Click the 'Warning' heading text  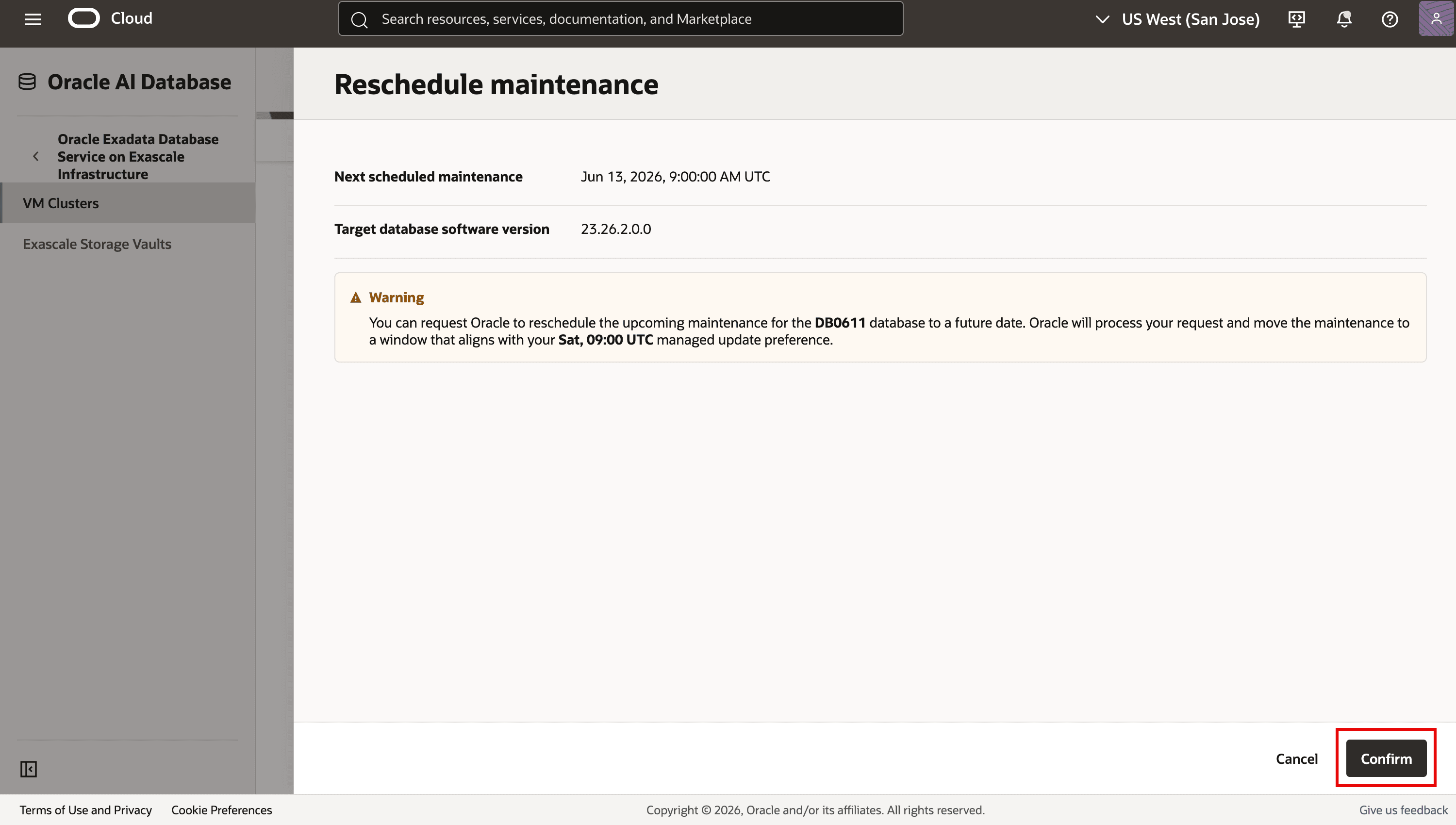coord(397,297)
